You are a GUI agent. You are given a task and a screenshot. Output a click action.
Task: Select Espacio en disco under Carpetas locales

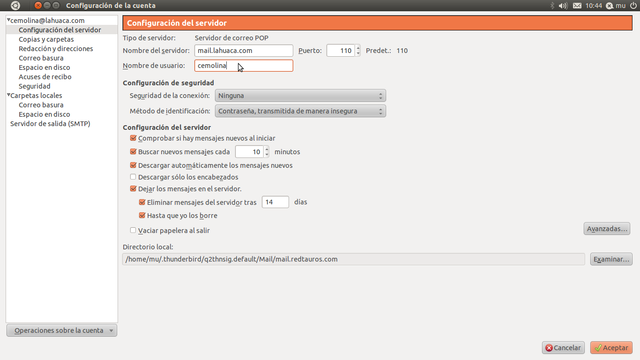tap(44, 114)
